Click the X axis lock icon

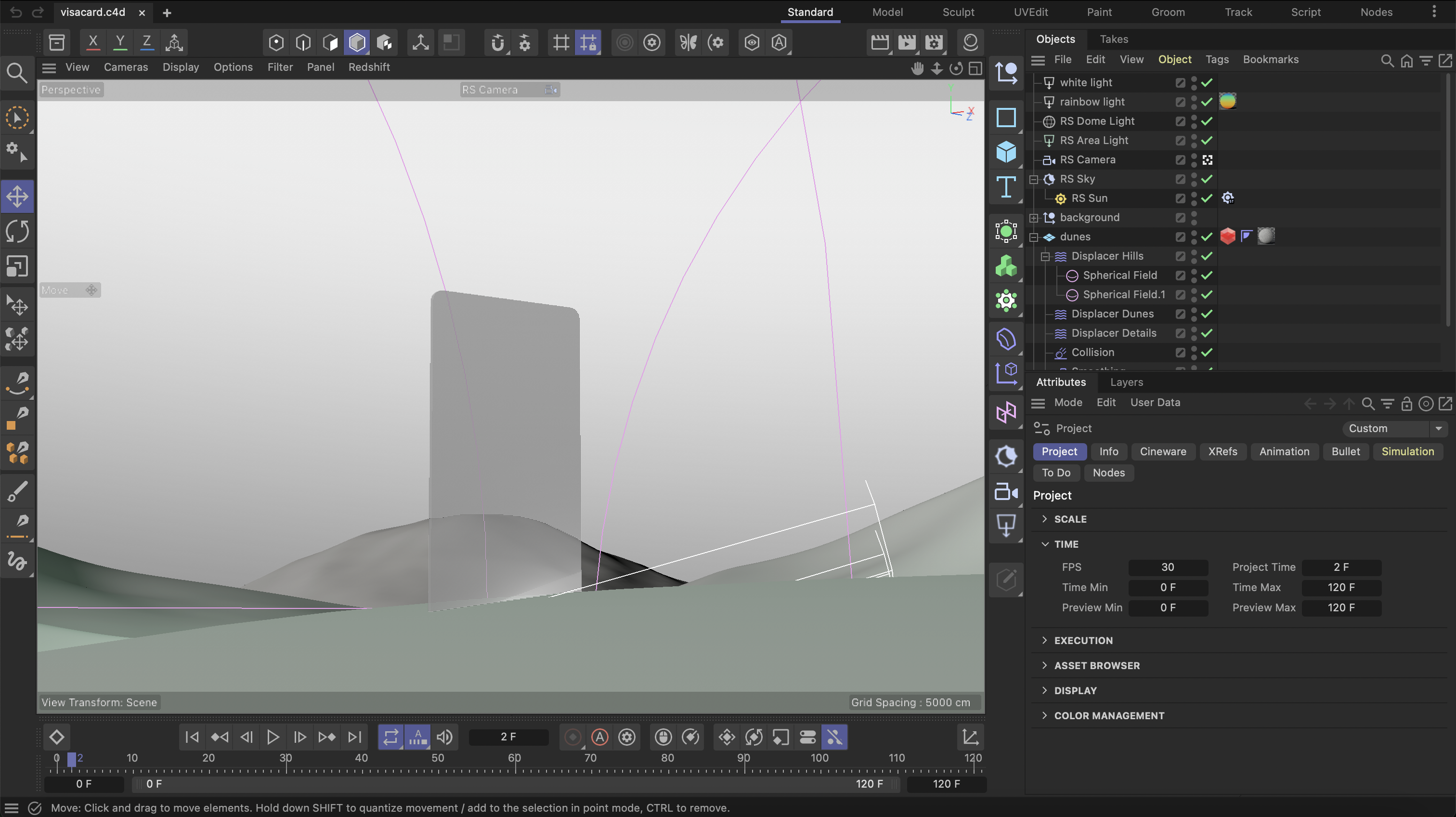click(93, 42)
